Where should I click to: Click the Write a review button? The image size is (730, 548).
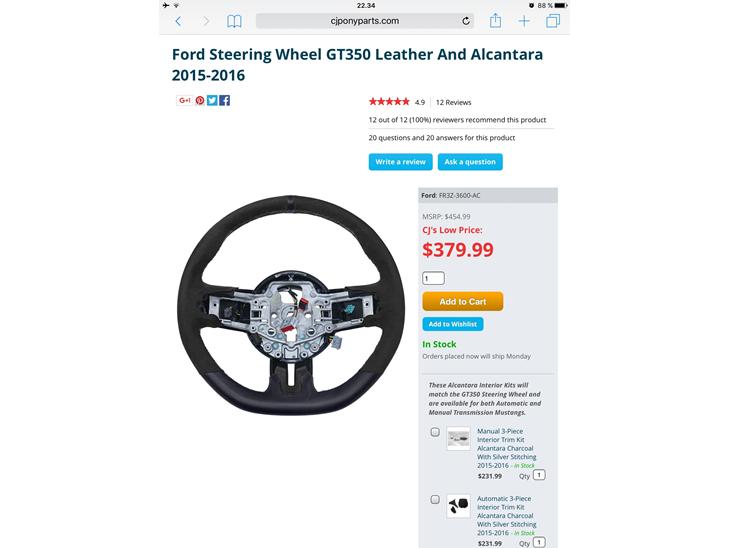400,162
